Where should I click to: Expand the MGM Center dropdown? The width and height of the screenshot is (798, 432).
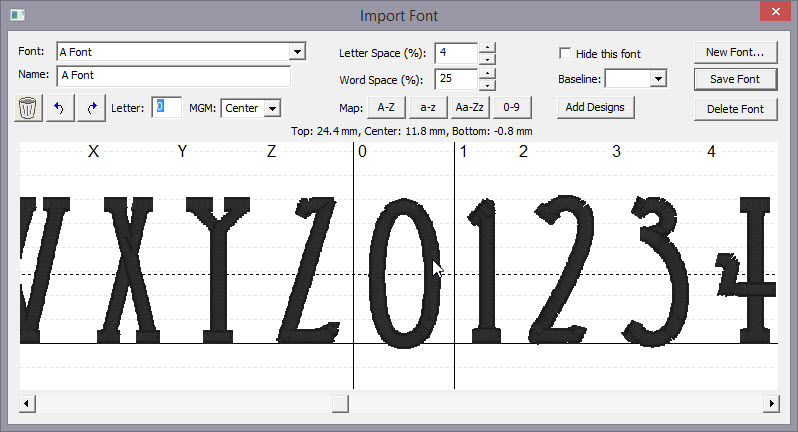(272, 107)
